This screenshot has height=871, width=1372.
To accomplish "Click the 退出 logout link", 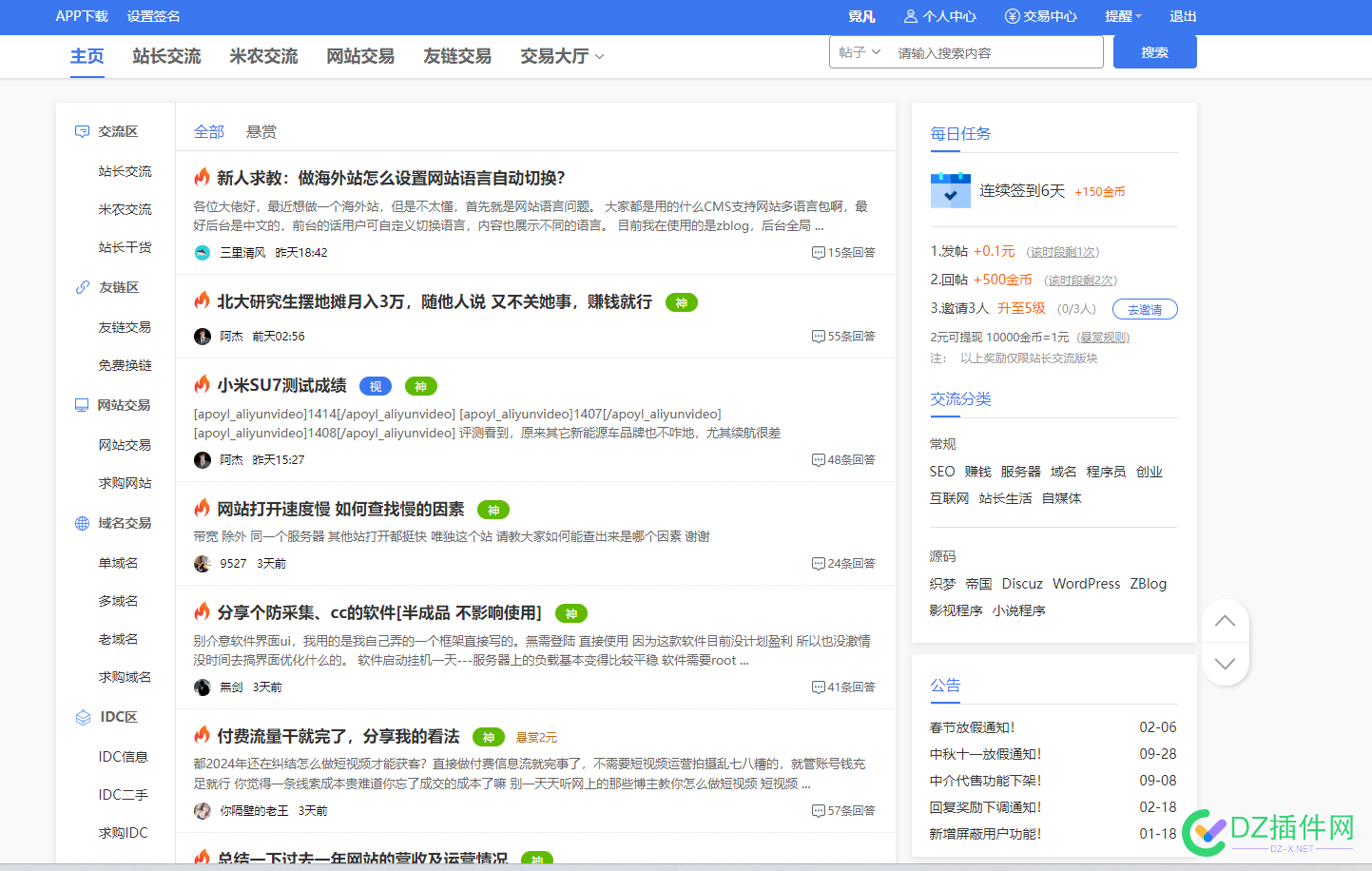I will pyautogui.click(x=1183, y=16).
